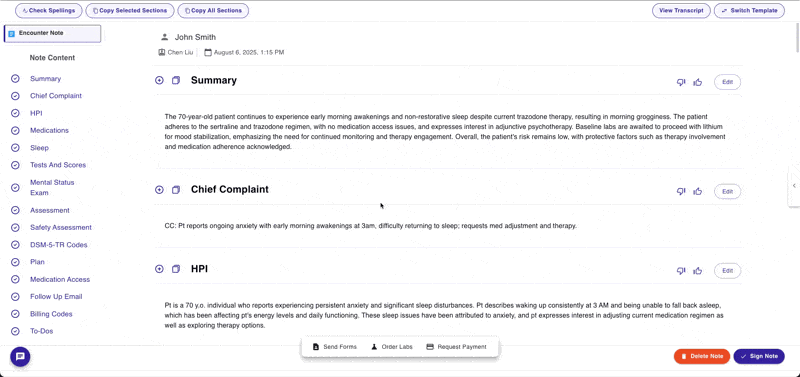This screenshot has width=800, height=377.
Task: Jump to DSM-5-TR Codes section
Action: click(58, 245)
